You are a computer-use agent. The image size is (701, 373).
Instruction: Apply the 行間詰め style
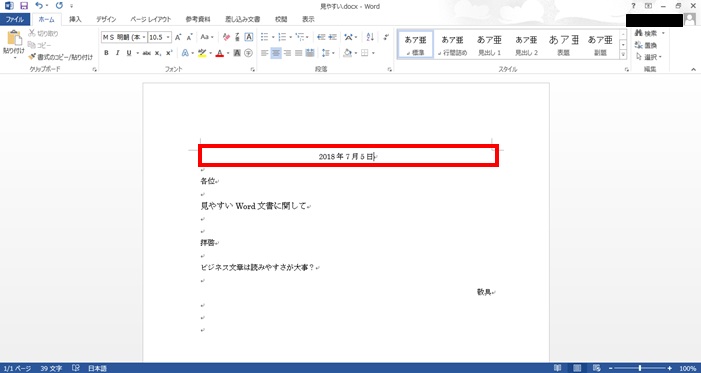(x=452, y=44)
